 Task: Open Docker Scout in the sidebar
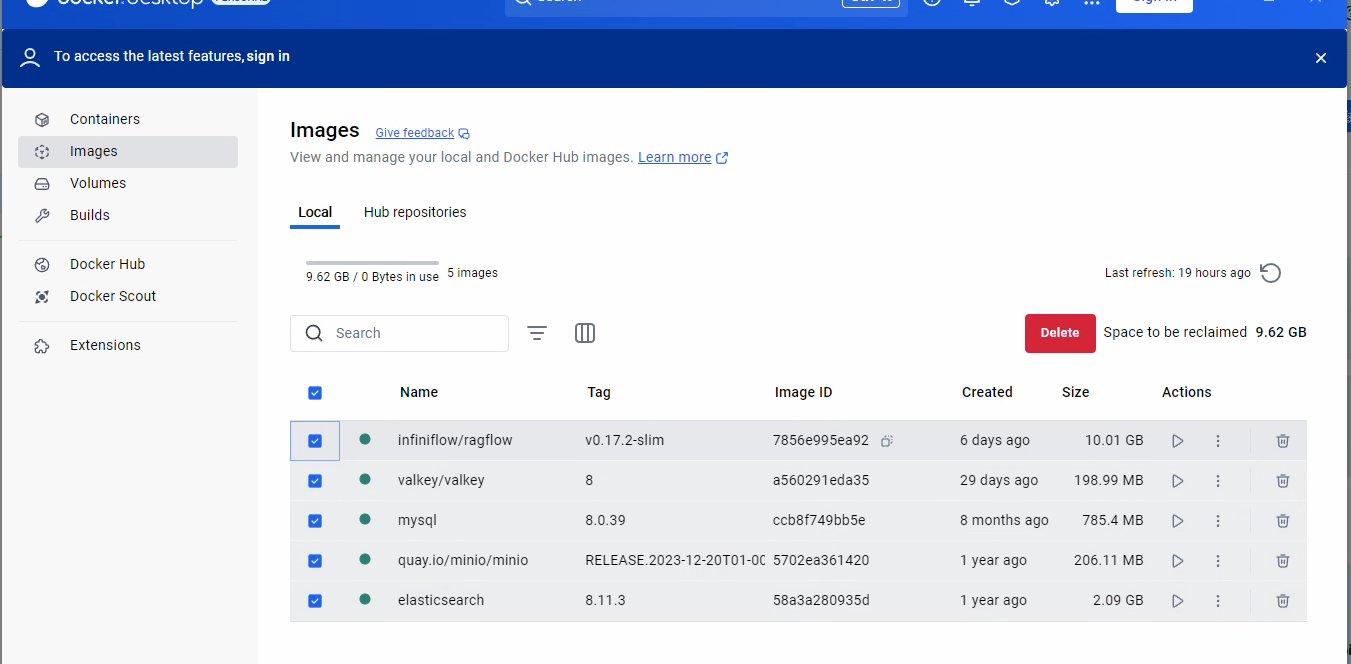click(128, 296)
